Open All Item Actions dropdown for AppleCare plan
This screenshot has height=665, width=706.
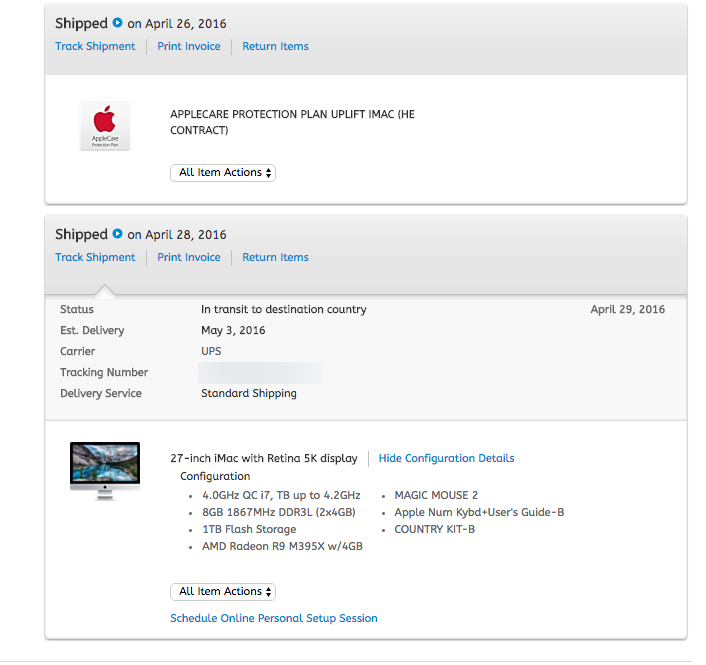[223, 173]
